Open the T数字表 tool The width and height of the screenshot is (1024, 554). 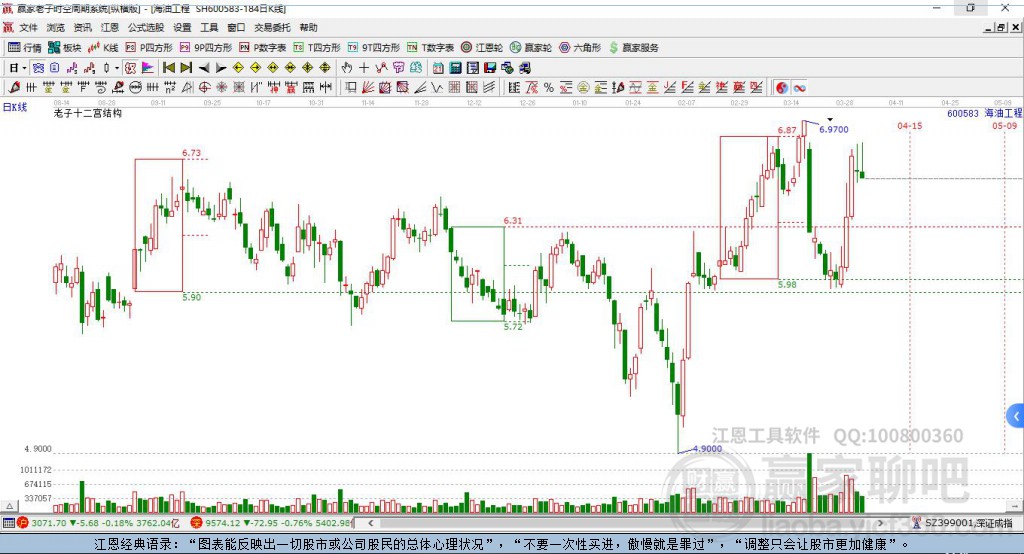click(430, 48)
